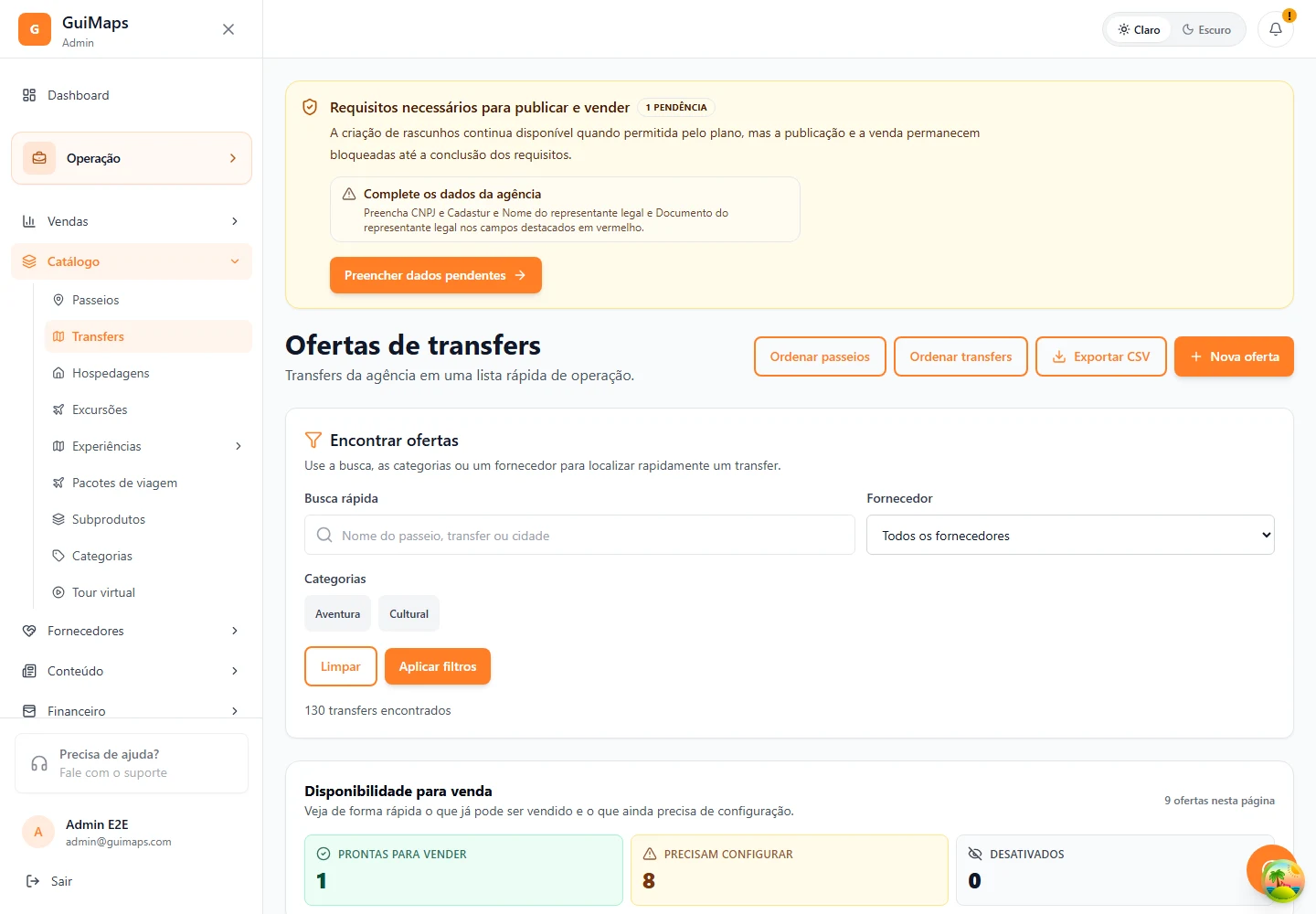This screenshot has height=914, width=1316.
Task: Expand the Experiências submenu chevron
Action: [239, 446]
